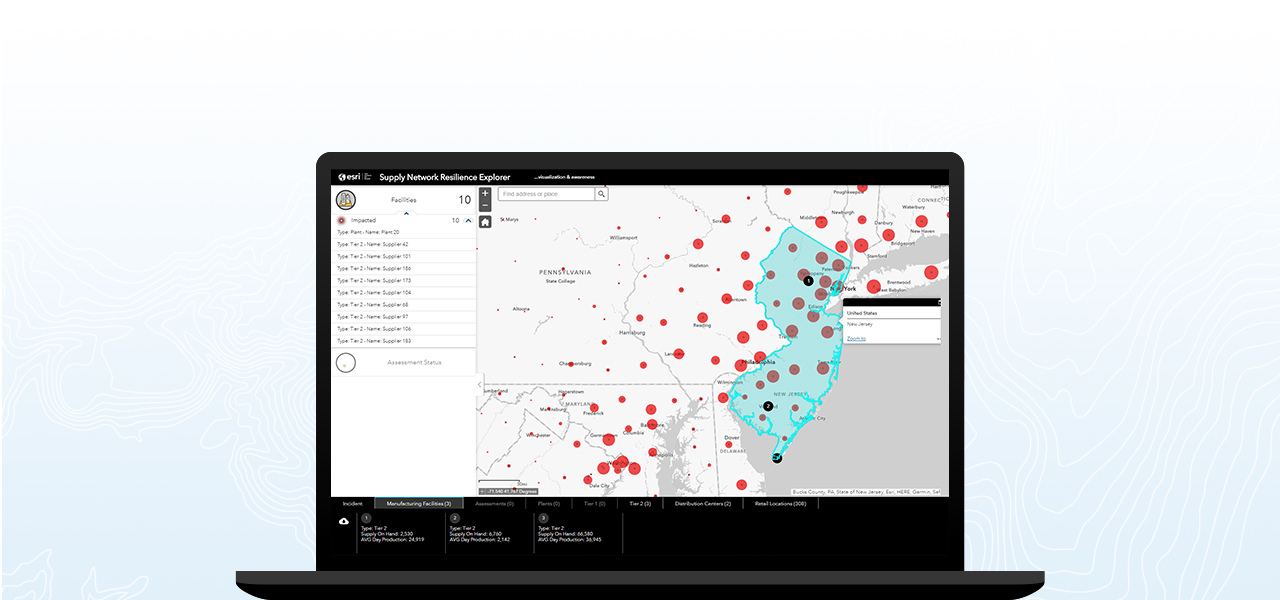
Task: Click the Assessment Status label
Action: click(x=414, y=362)
